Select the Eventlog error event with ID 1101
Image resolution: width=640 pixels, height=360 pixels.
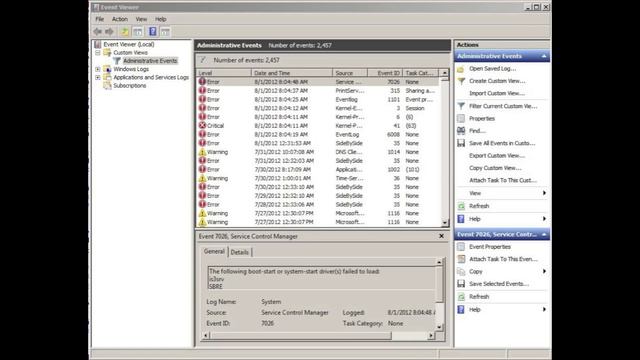[318, 100]
